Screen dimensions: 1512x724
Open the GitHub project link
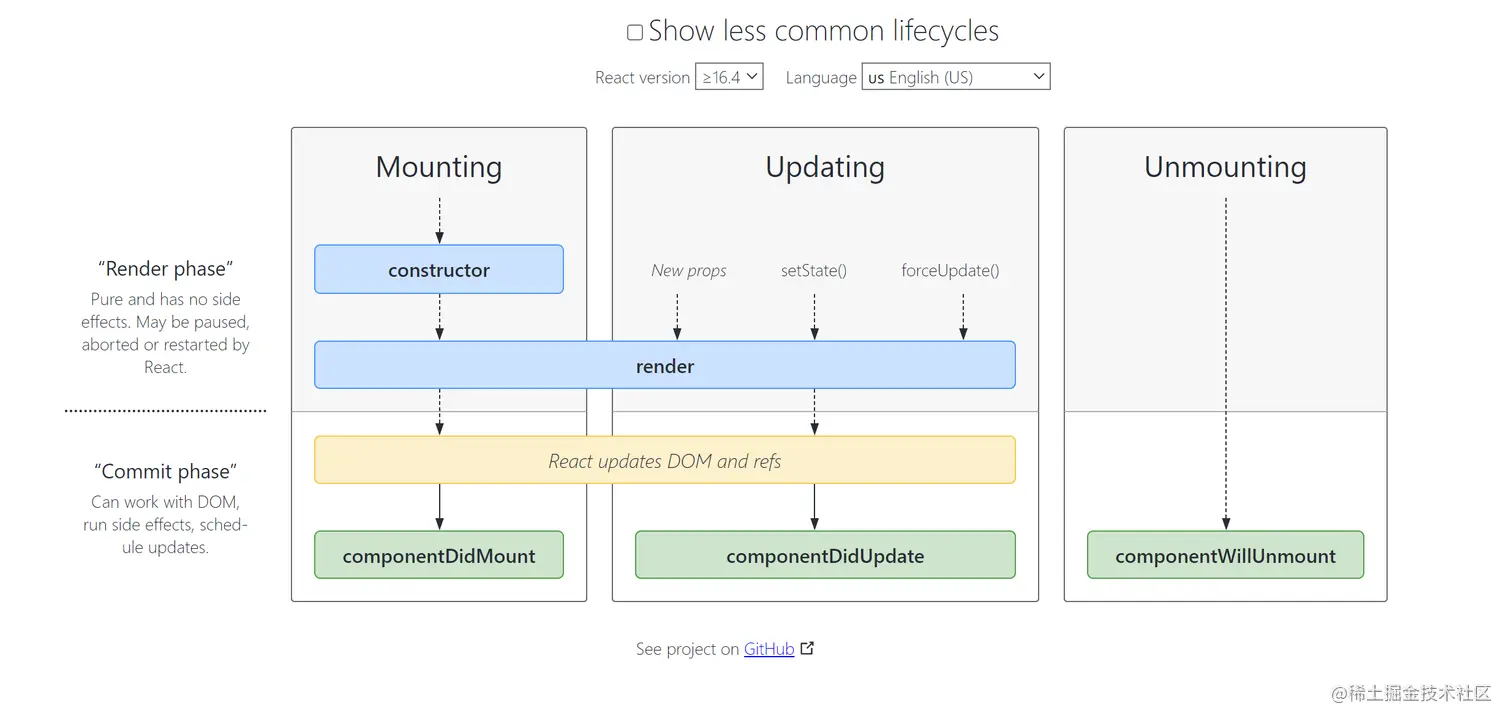click(x=769, y=649)
